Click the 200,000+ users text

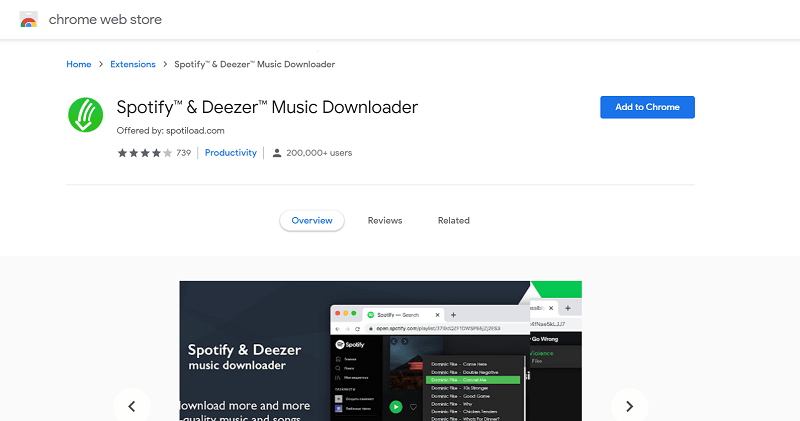[319, 153]
